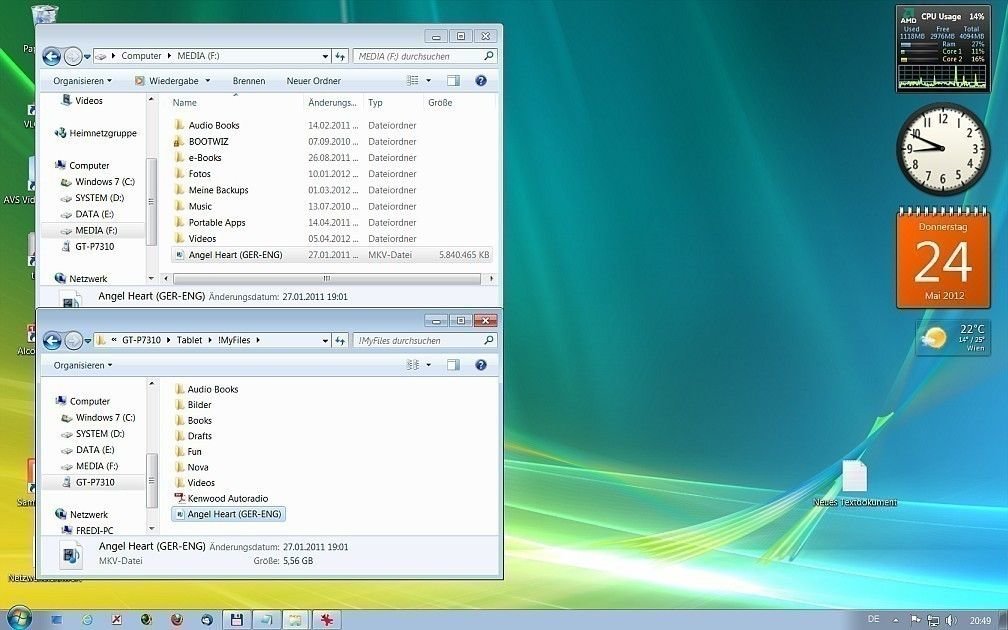Click the DE language indicator
The width and height of the screenshot is (1008, 630).
point(873,620)
